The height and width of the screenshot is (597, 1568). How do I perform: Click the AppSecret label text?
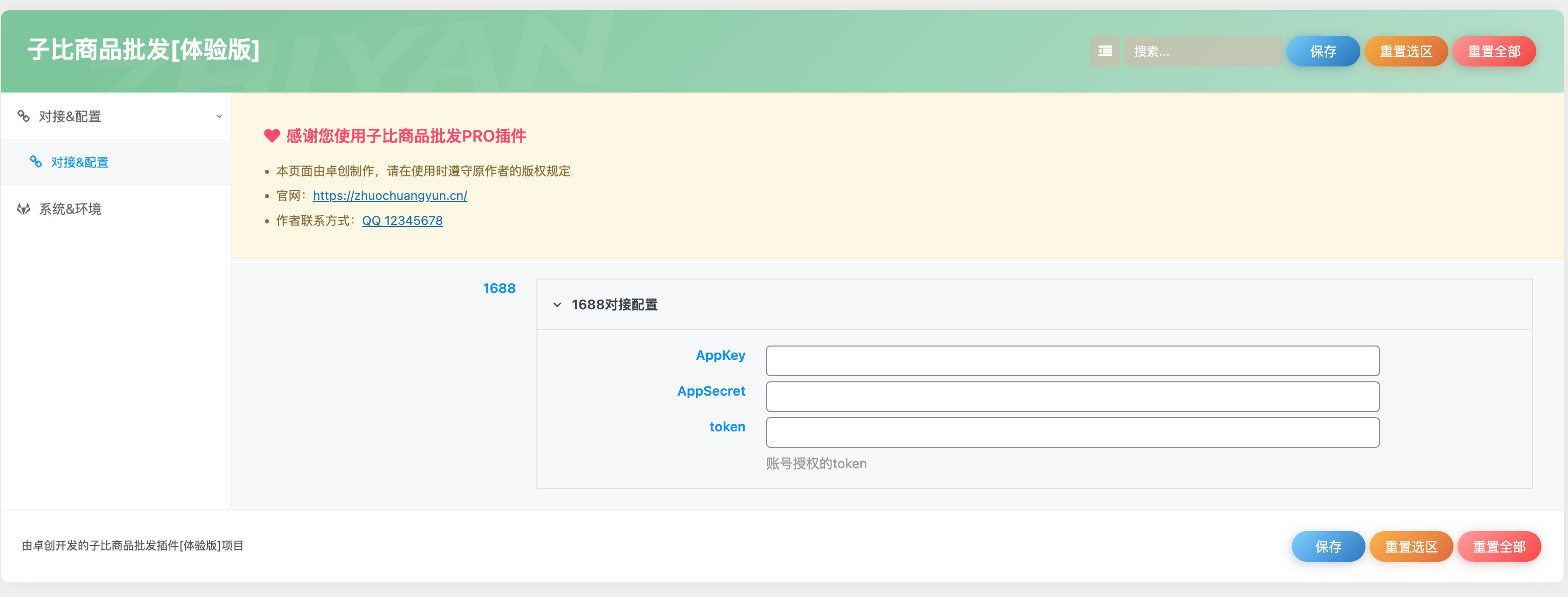tap(711, 391)
